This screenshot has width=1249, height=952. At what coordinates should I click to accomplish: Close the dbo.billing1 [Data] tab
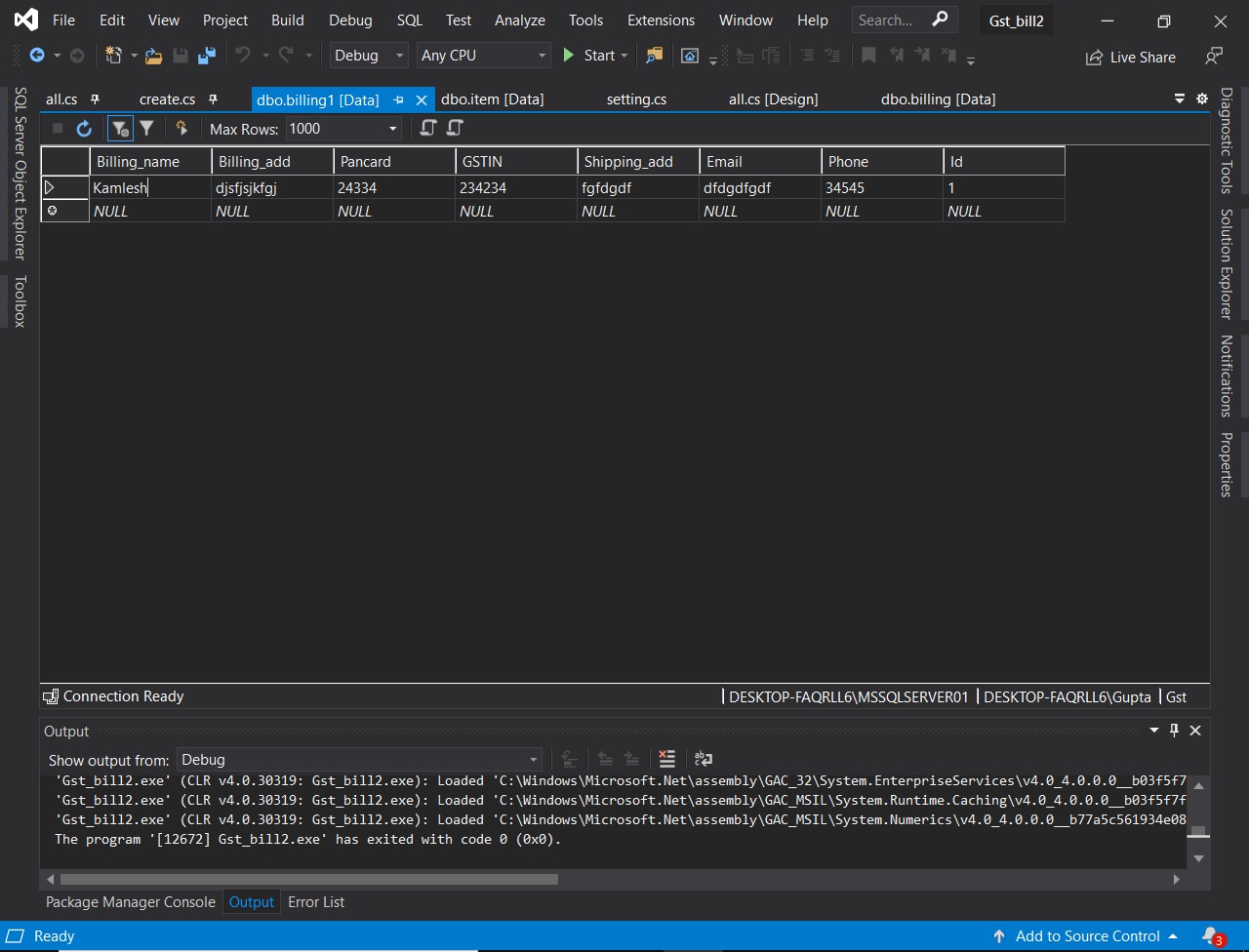[x=422, y=99]
